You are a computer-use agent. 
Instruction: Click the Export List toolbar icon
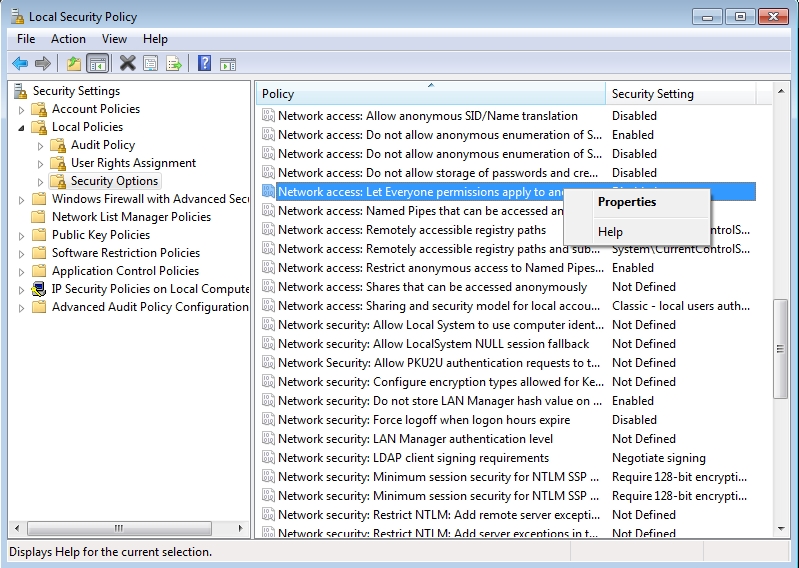point(174,64)
